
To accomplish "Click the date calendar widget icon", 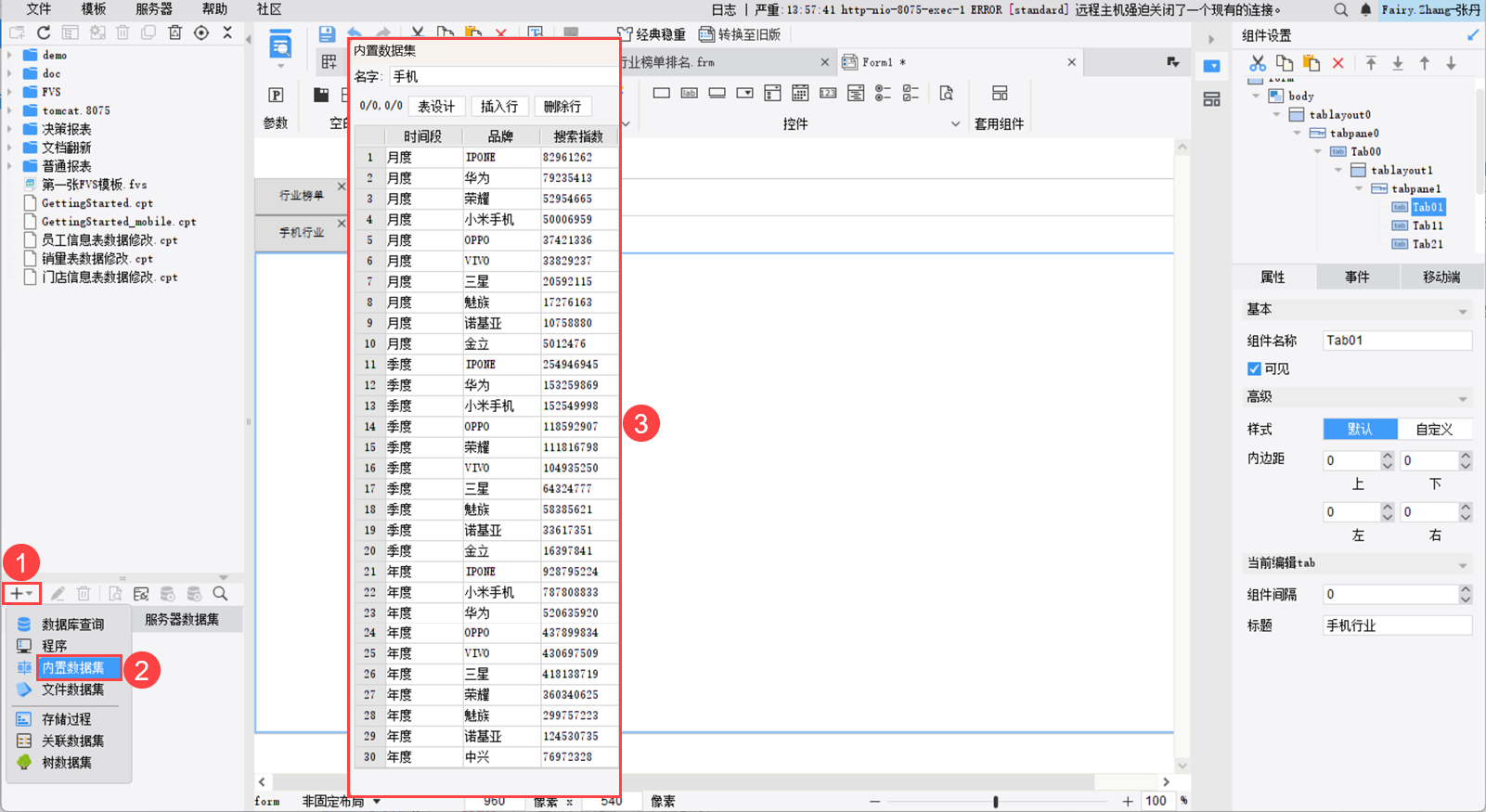I will (800, 93).
